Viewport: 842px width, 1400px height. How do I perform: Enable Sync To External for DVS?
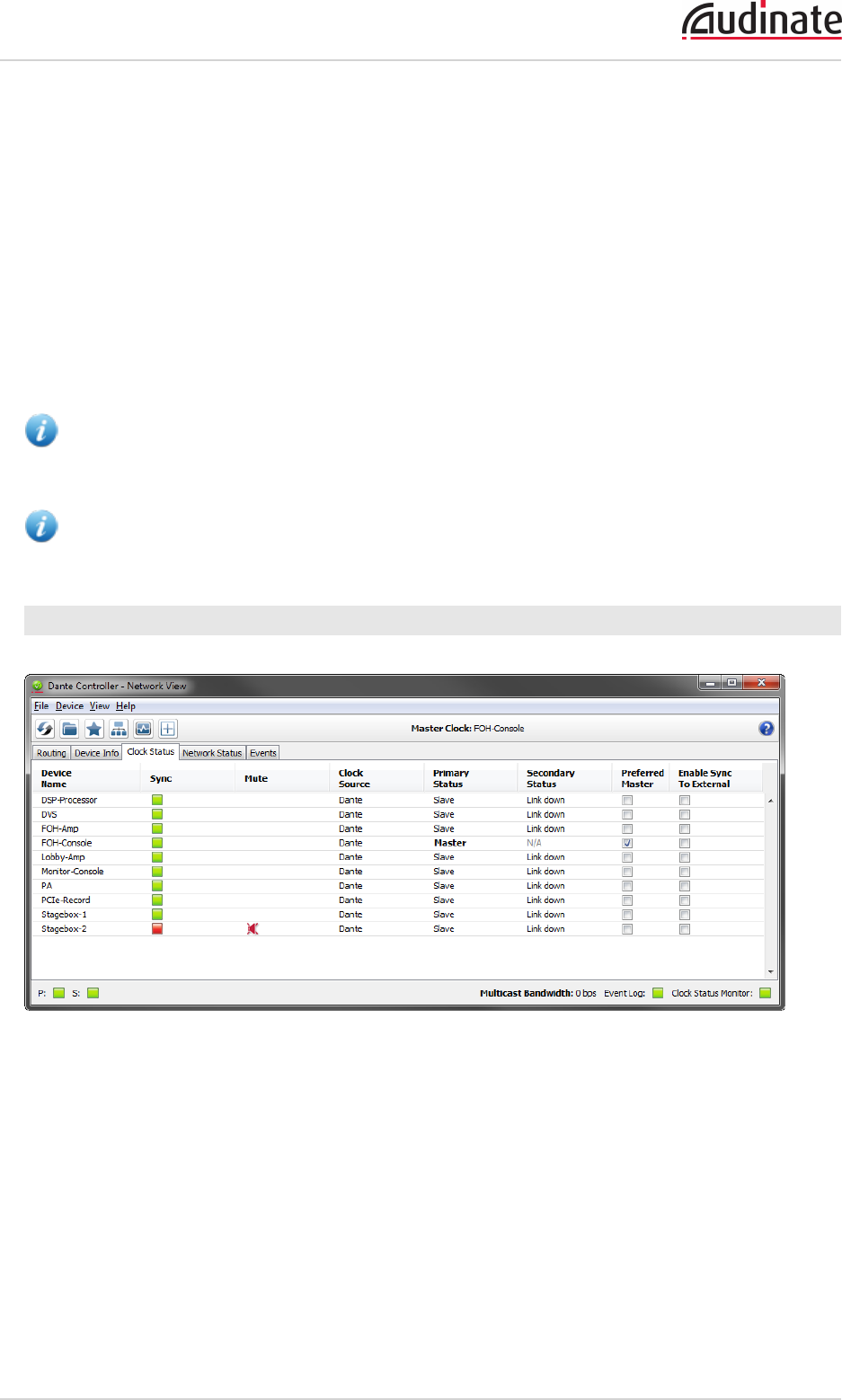click(x=685, y=814)
